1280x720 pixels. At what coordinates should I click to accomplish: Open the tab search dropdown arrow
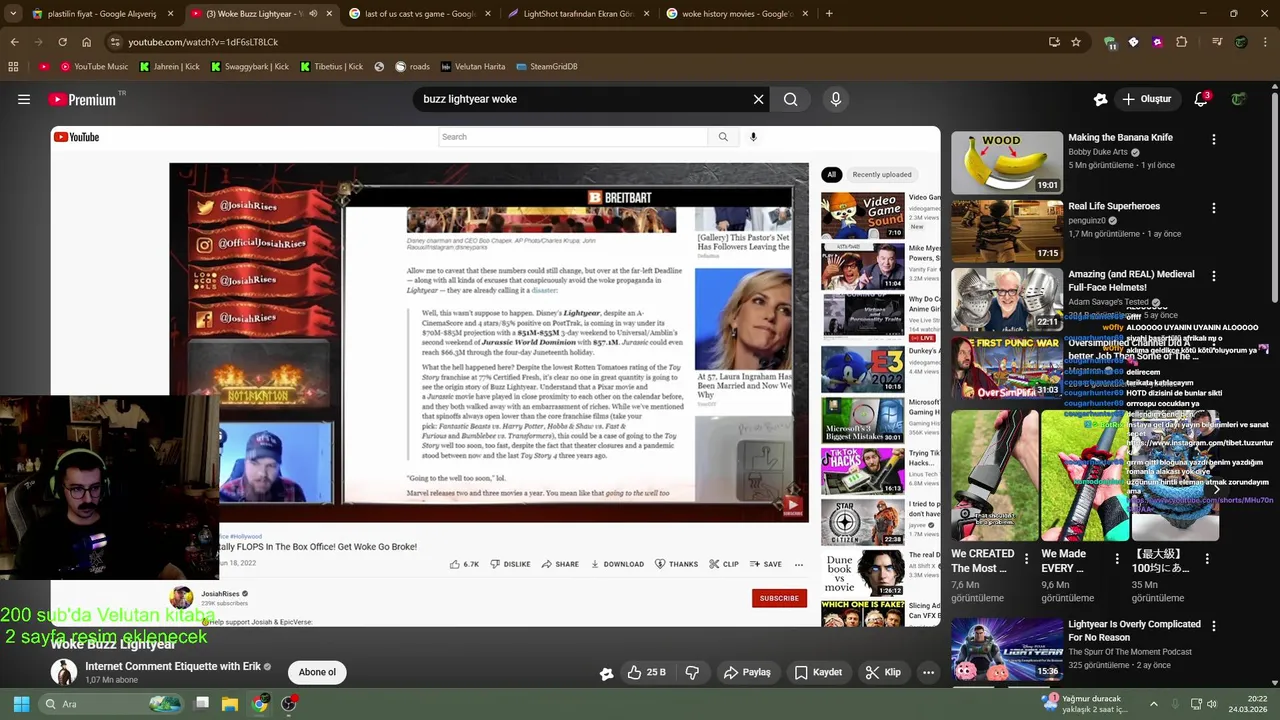[12, 14]
